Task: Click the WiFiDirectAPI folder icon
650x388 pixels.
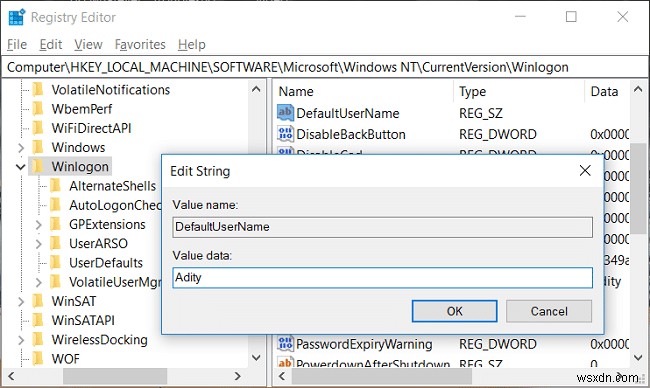Action: point(38,128)
